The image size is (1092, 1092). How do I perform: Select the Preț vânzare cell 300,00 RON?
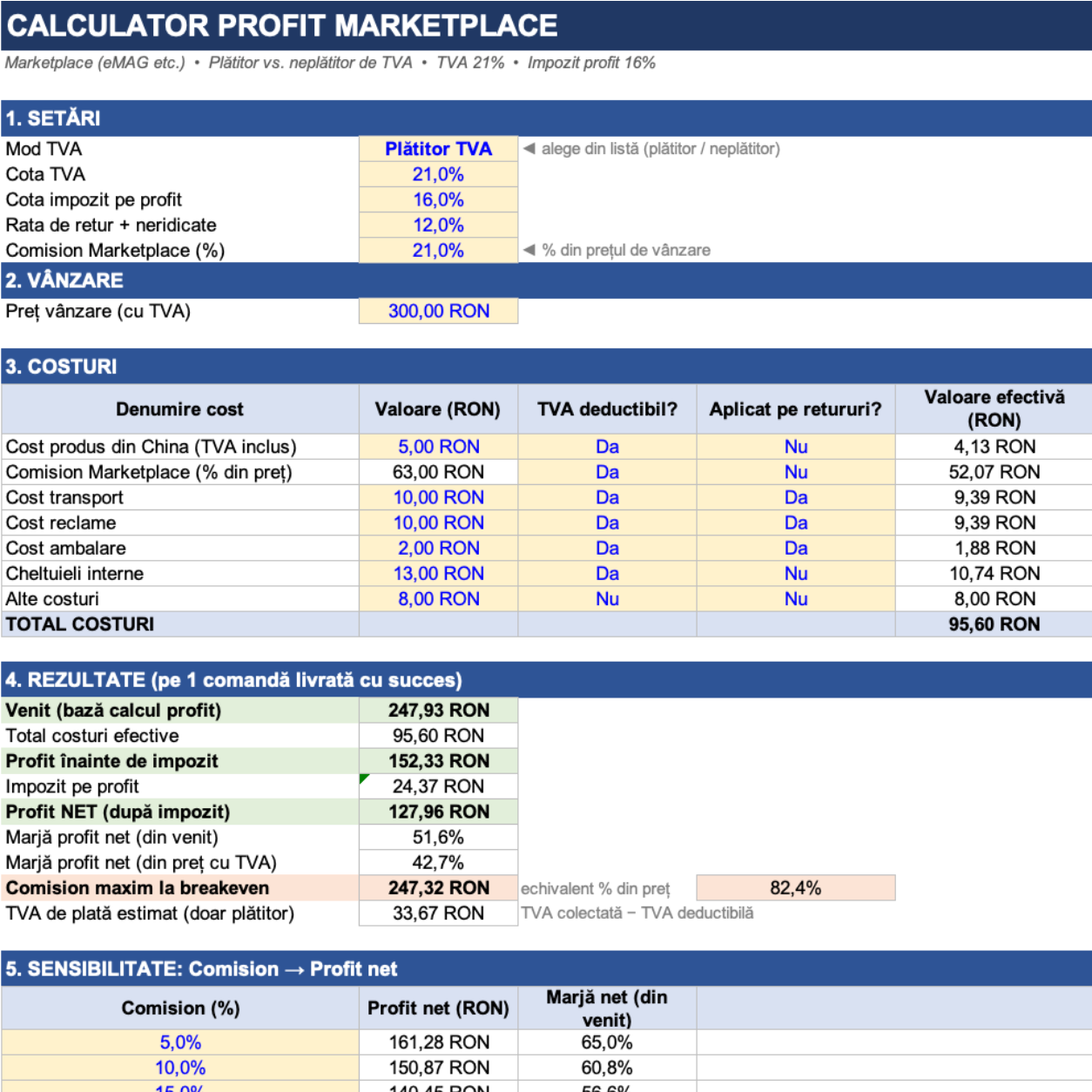tap(438, 311)
